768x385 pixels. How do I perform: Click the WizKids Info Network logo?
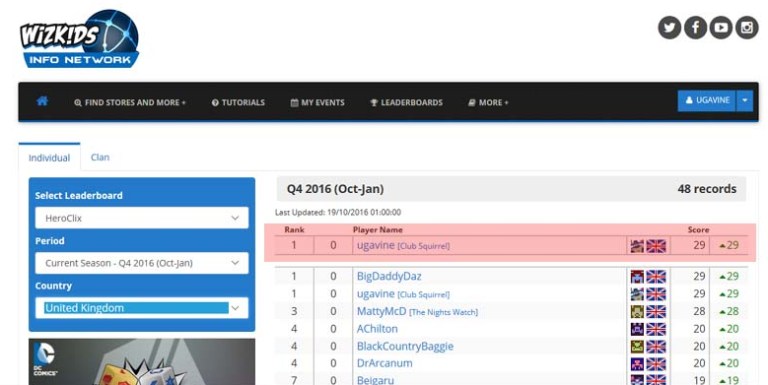click(79, 39)
